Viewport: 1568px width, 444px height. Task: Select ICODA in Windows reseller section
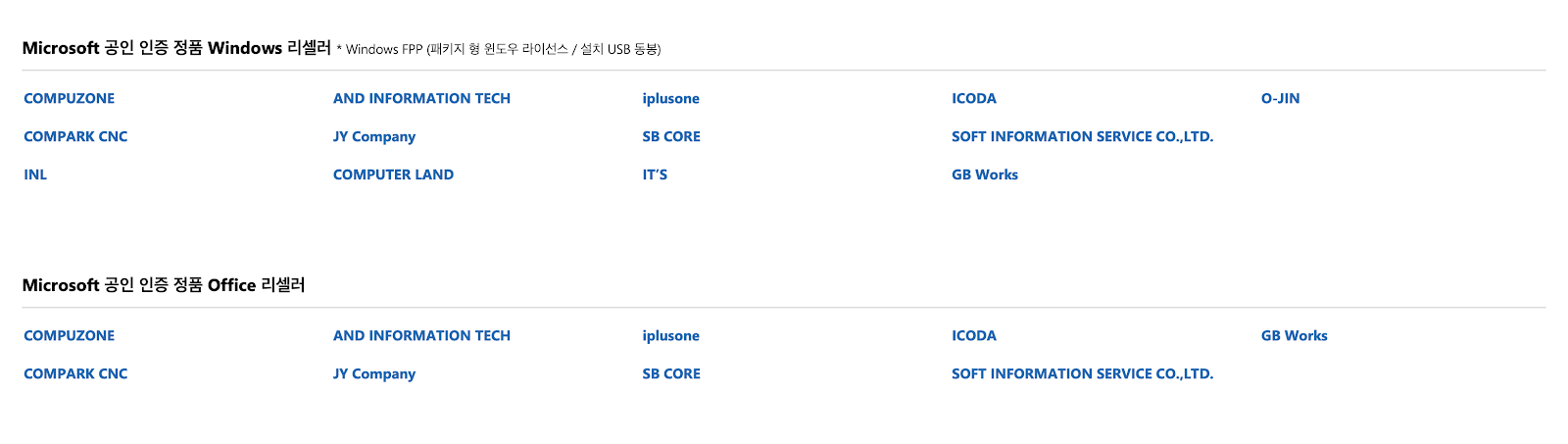point(974,98)
